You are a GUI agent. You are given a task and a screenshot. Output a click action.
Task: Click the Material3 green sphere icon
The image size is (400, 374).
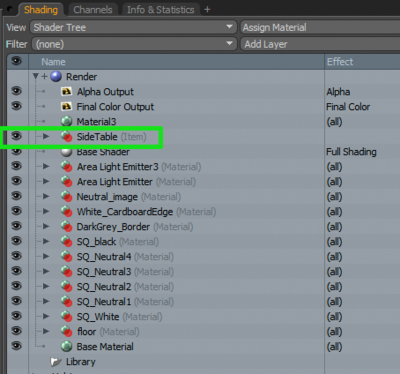pos(67,122)
